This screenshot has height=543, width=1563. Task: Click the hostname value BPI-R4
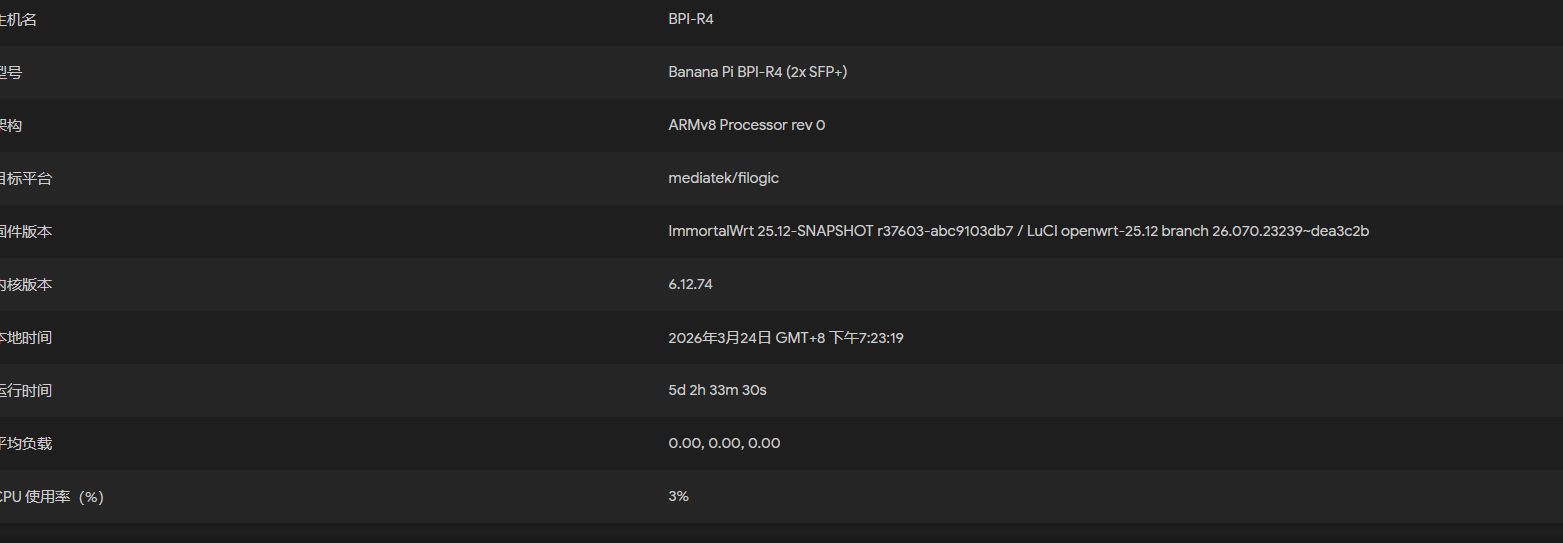click(x=690, y=19)
